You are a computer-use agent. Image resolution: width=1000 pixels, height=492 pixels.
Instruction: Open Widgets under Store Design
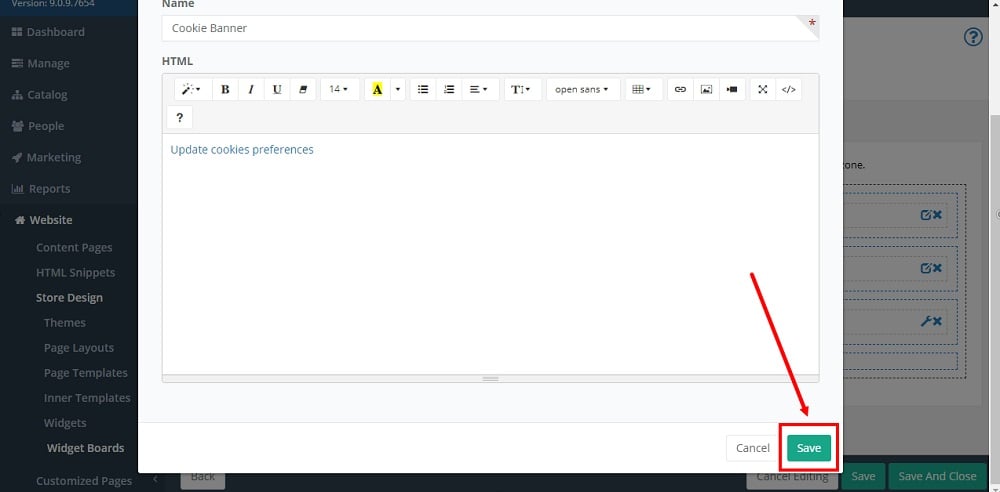tap(65, 422)
